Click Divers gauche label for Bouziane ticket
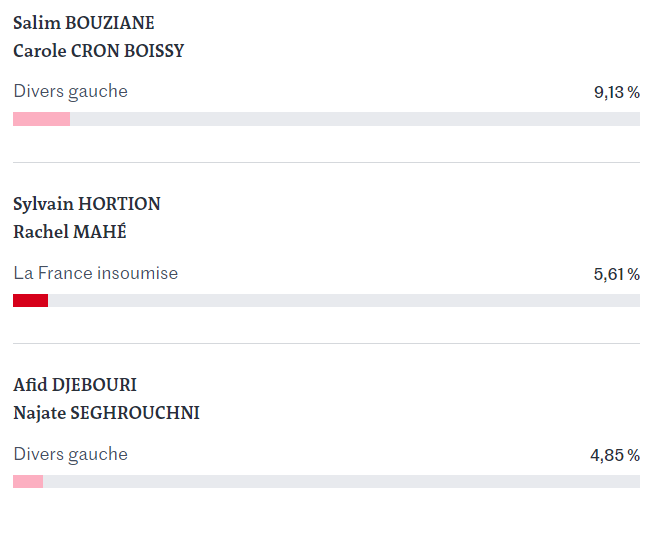The image size is (672, 547). point(71,92)
